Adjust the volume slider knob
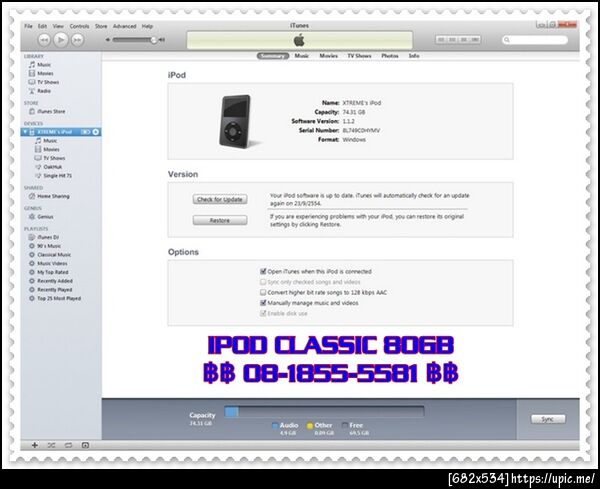This screenshot has width=600, height=489. 153,40
